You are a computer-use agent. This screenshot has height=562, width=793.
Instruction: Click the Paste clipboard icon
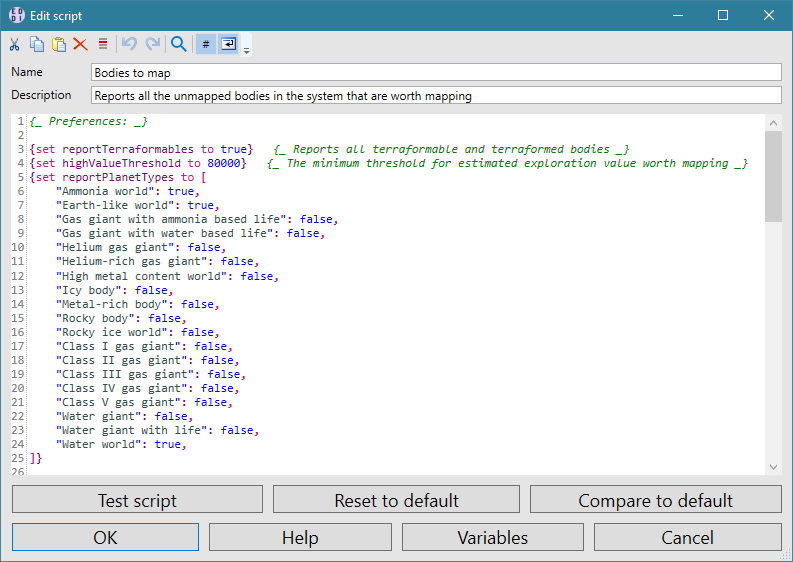click(x=59, y=45)
